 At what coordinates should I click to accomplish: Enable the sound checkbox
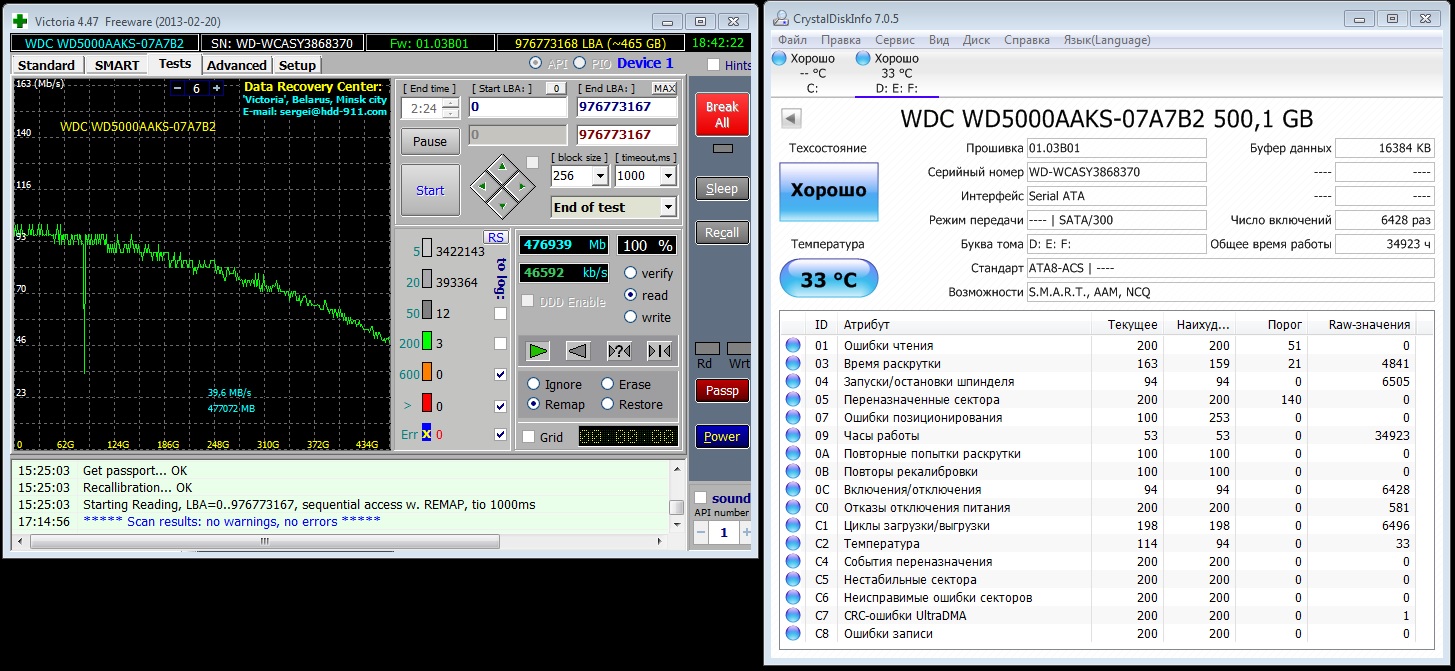point(700,498)
